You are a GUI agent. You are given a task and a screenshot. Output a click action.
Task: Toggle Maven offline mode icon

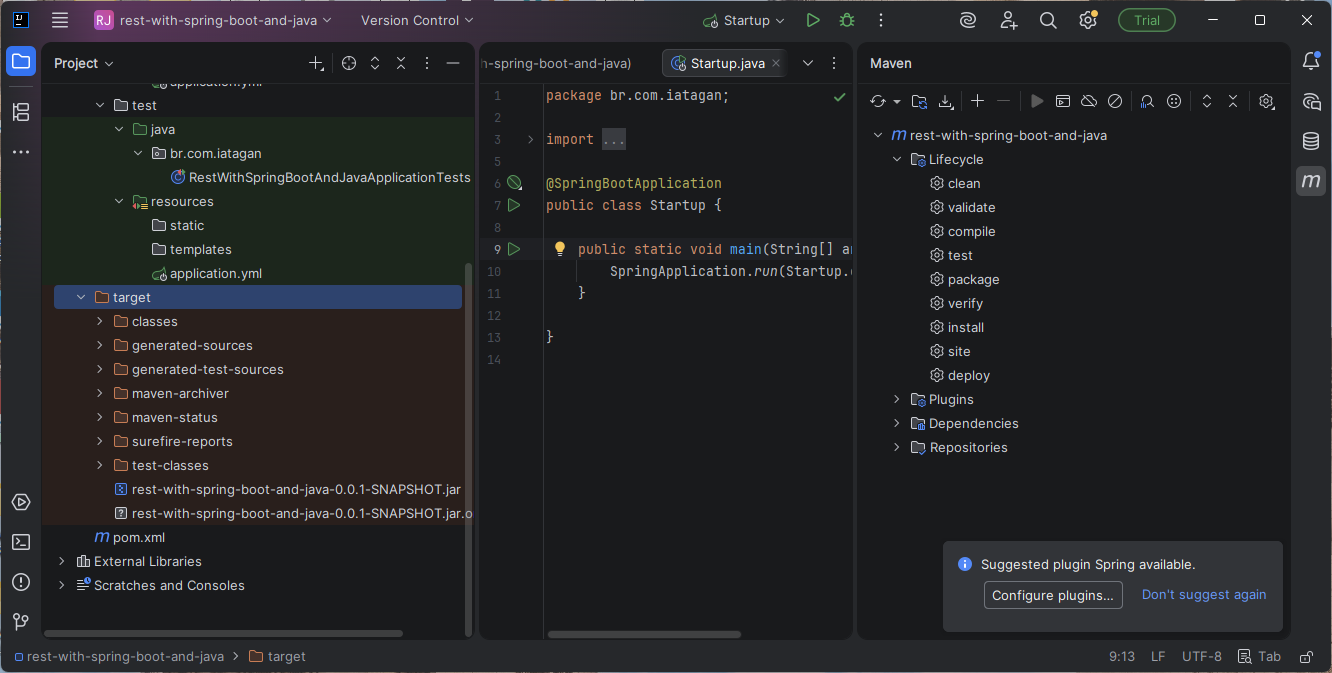[x=1089, y=101]
